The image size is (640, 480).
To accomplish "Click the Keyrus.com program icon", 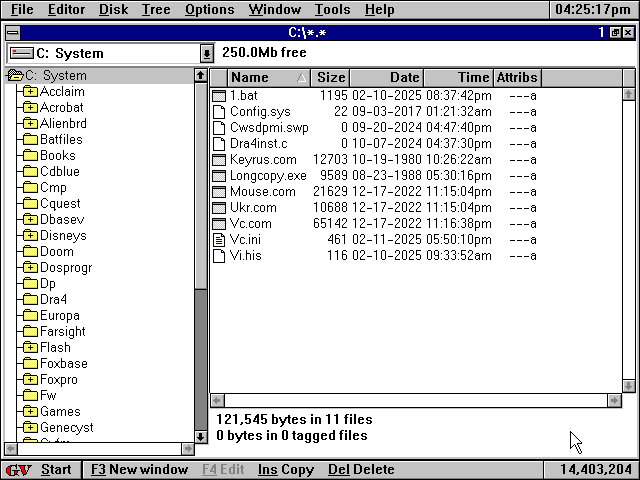I will tap(220, 160).
